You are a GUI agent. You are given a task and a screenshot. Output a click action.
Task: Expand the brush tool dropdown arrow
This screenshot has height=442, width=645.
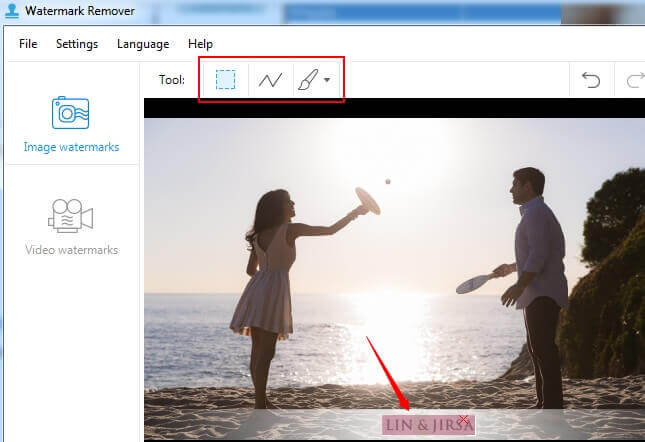[327, 80]
